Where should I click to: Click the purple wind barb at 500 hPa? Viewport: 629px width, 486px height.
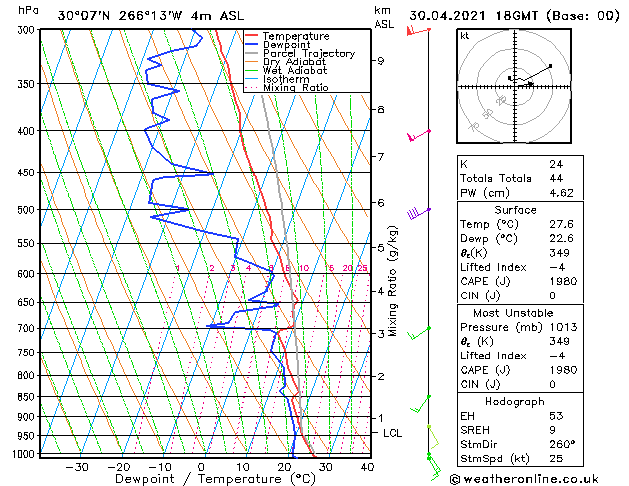tap(419, 213)
